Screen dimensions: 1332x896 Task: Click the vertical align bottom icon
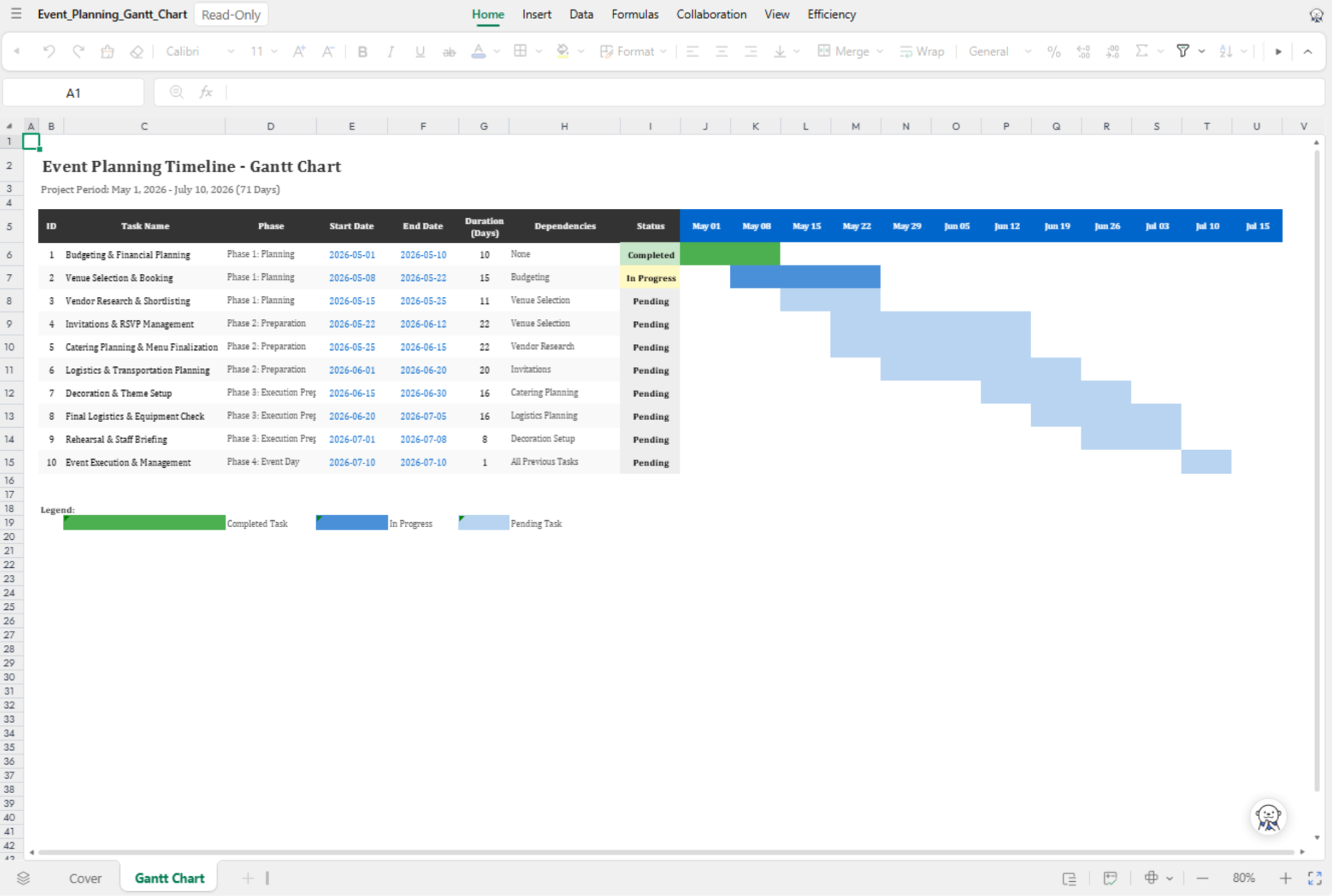pos(780,51)
